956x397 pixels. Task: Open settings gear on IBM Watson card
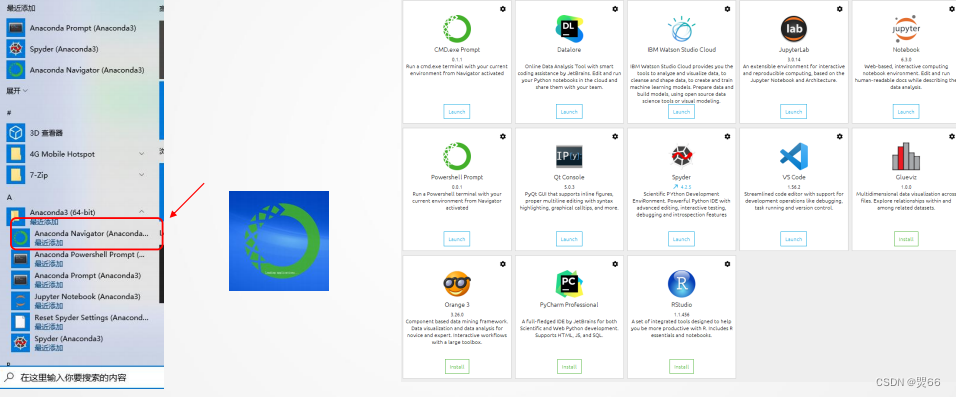727,9
